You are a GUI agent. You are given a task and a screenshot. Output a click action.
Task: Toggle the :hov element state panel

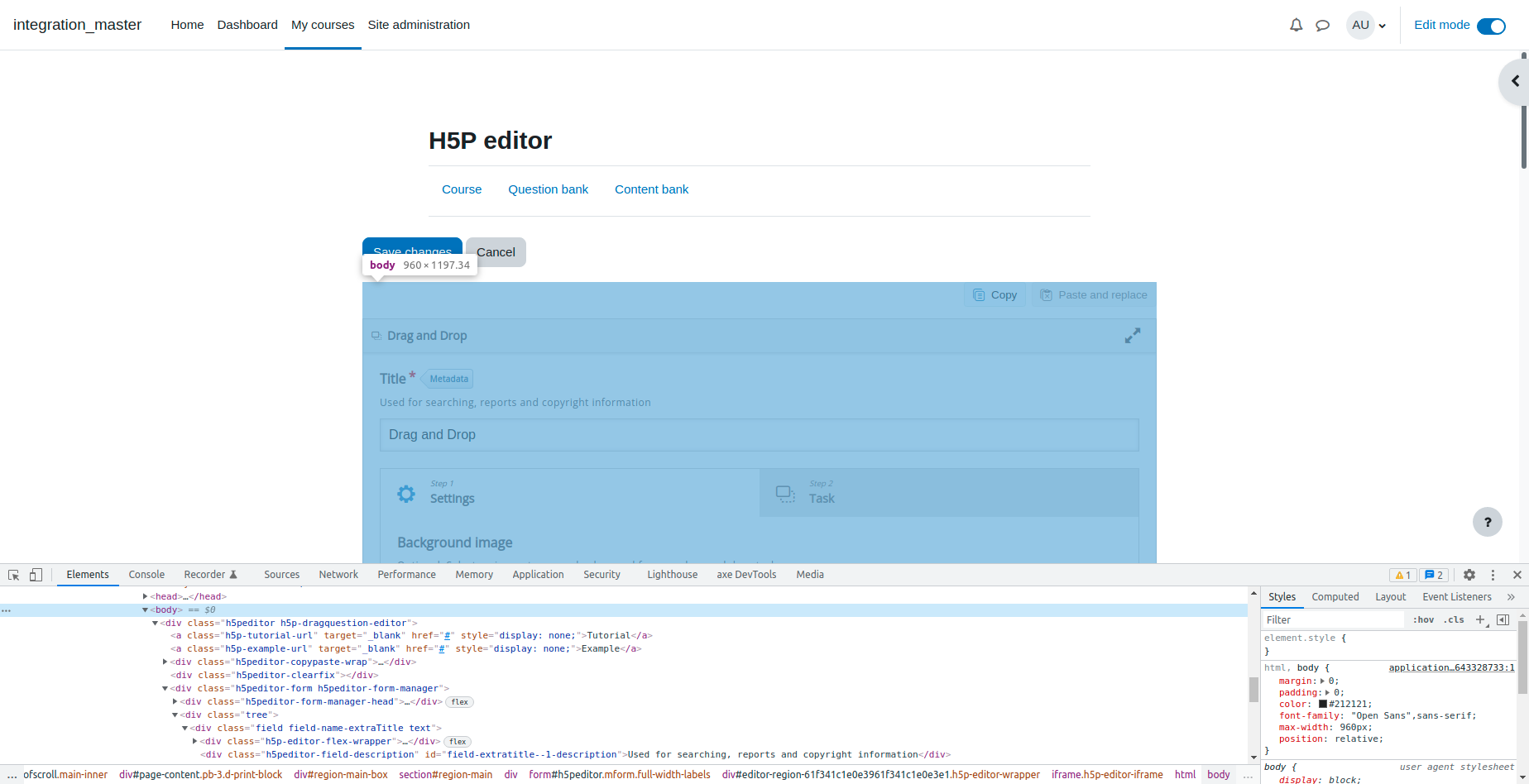(x=1423, y=619)
